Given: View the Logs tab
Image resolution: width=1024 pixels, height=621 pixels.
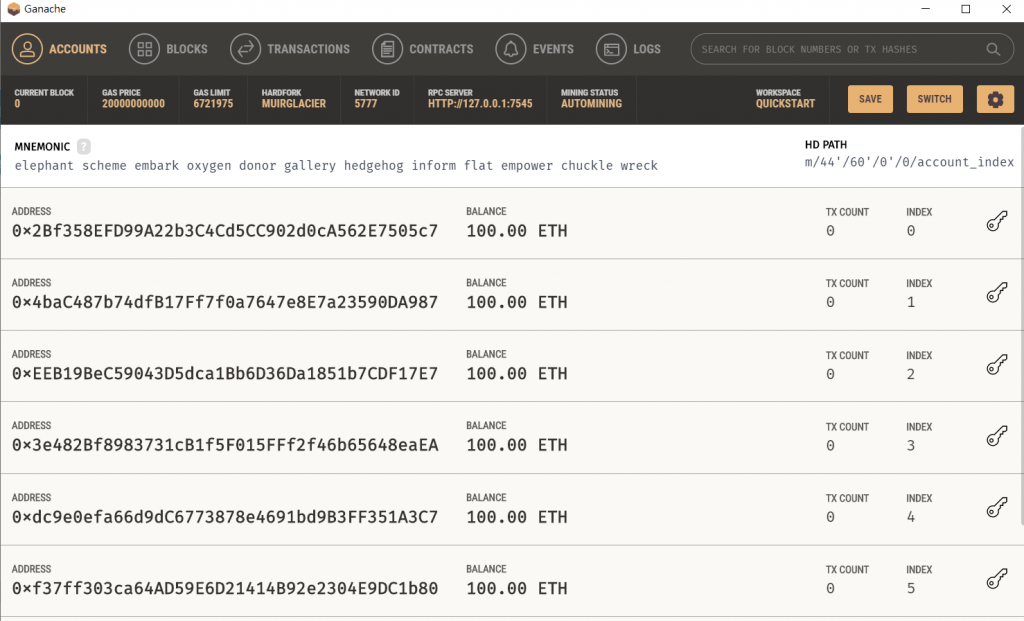Looking at the screenshot, I should tap(628, 49).
